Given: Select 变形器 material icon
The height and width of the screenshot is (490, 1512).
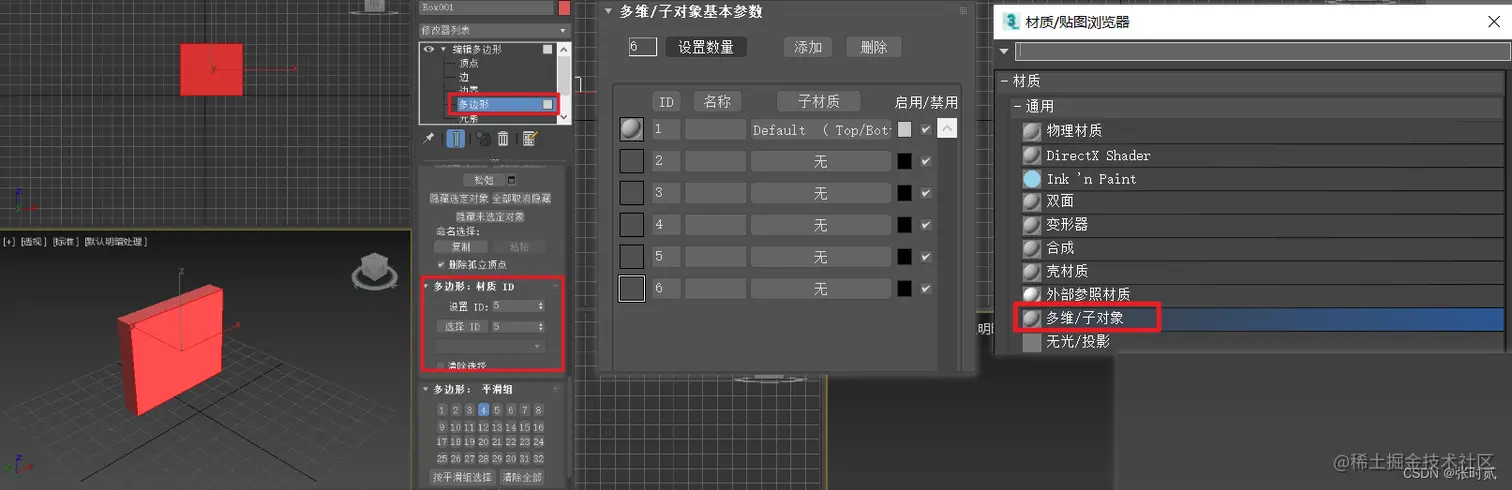Looking at the screenshot, I should 1032,225.
